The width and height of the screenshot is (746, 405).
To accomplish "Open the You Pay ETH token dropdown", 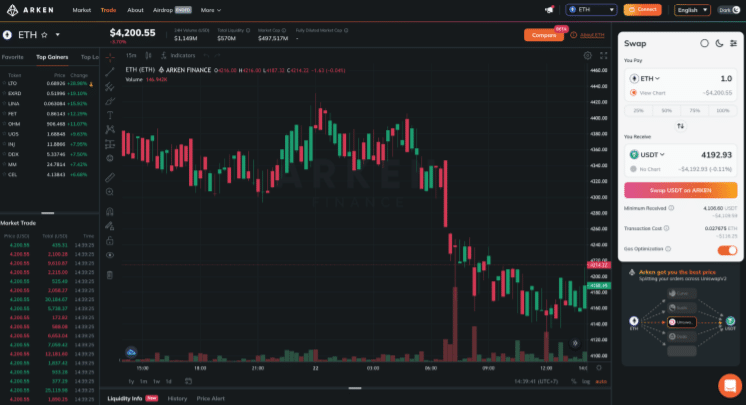I will click(645, 79).
